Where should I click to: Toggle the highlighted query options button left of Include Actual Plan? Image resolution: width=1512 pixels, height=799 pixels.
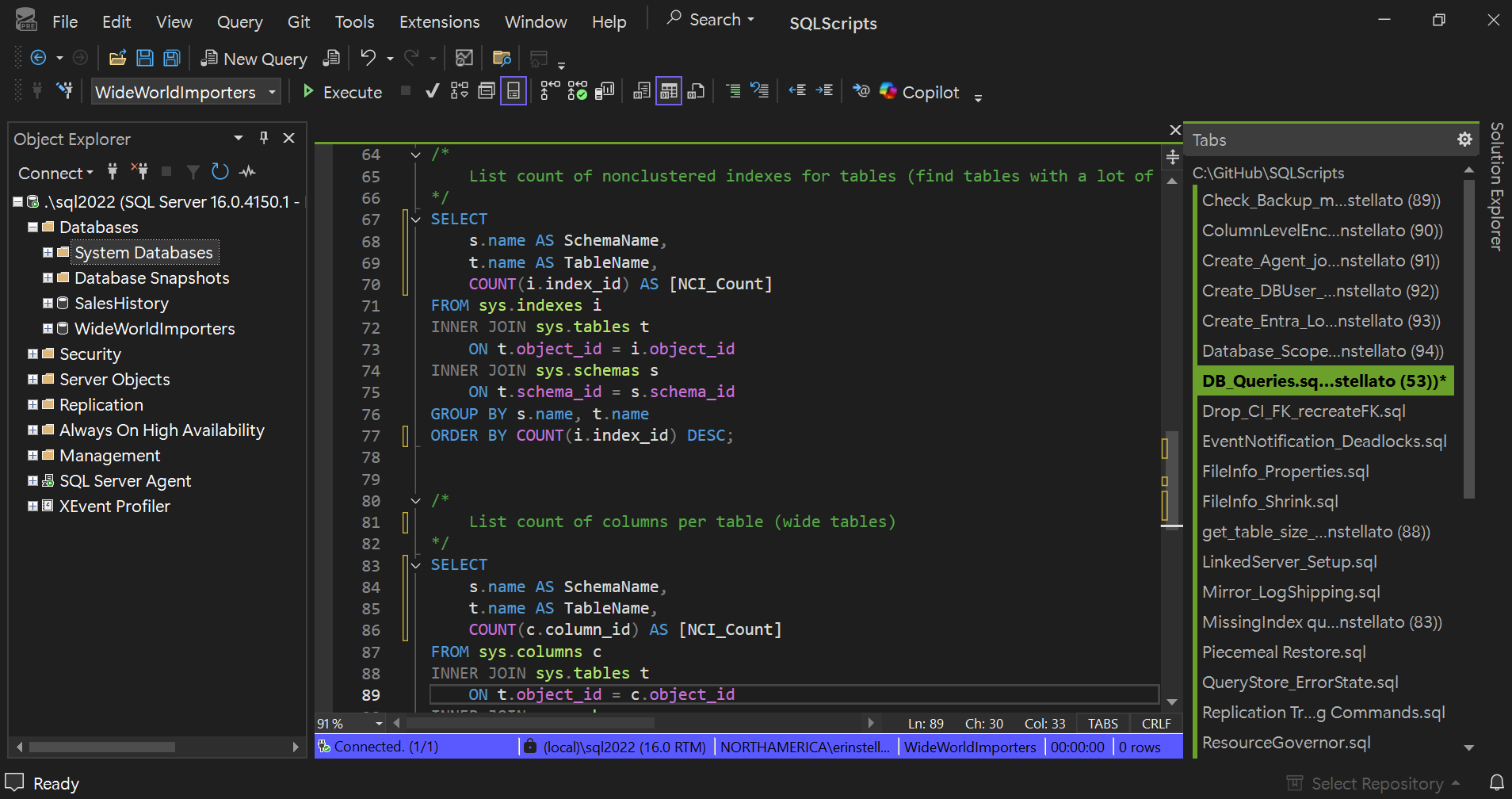click(x=514, y=91)
